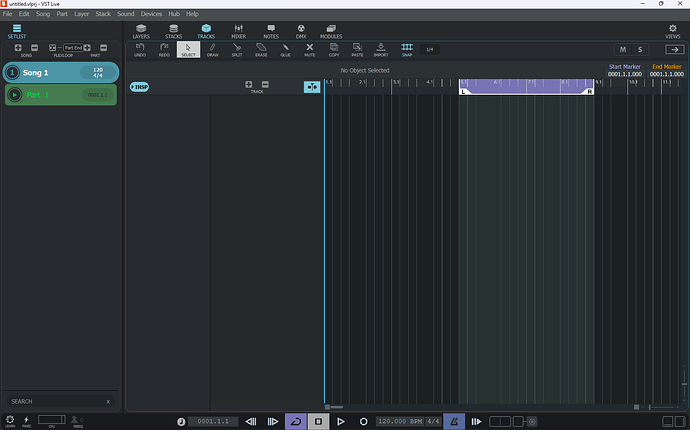Image resolution: width=690 pixels, height=430 pixels.
Task: Click the Search field in setlist
Action: [61, 401]
